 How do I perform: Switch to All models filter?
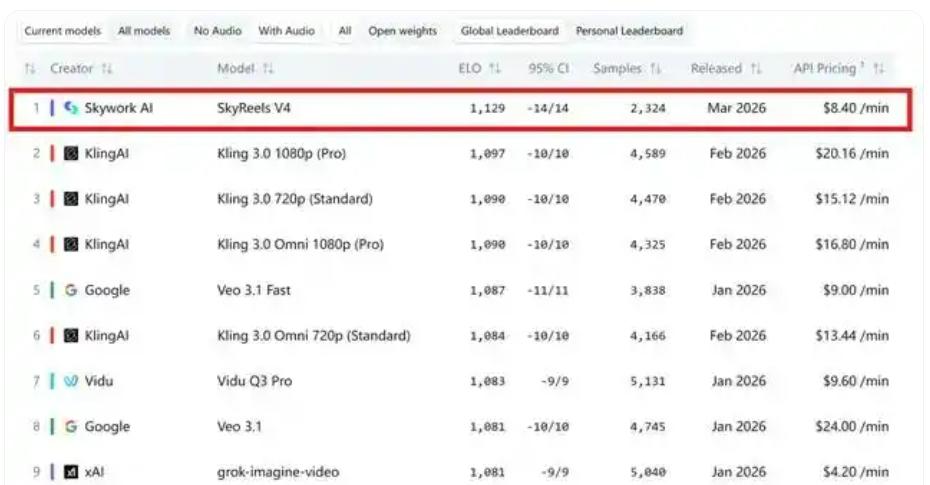tap(144, 31)
